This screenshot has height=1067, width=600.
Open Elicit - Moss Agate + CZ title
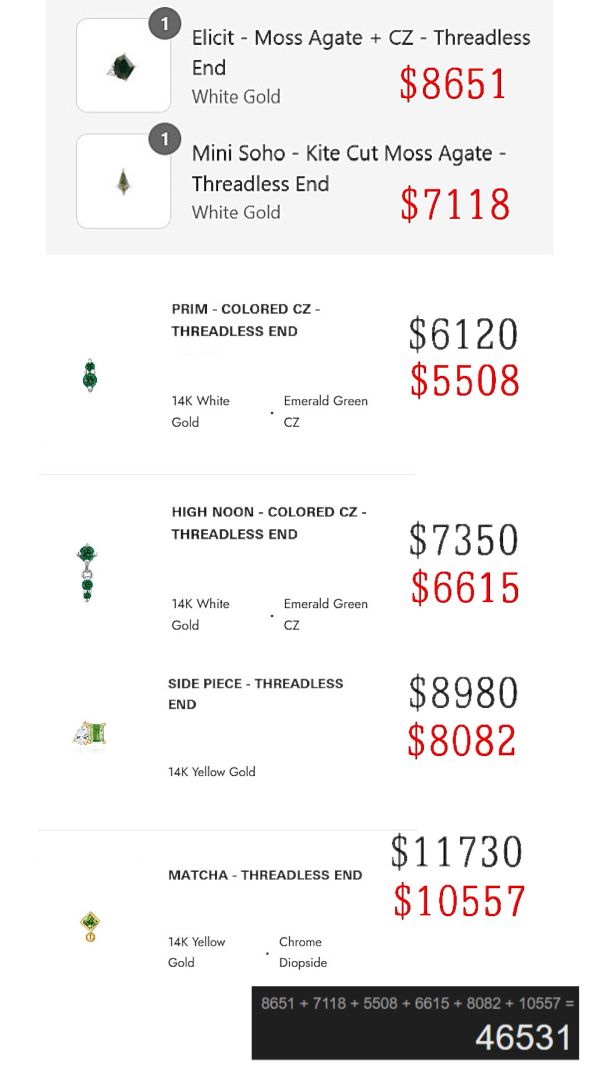pyautogui.click(x=361, y=52)
